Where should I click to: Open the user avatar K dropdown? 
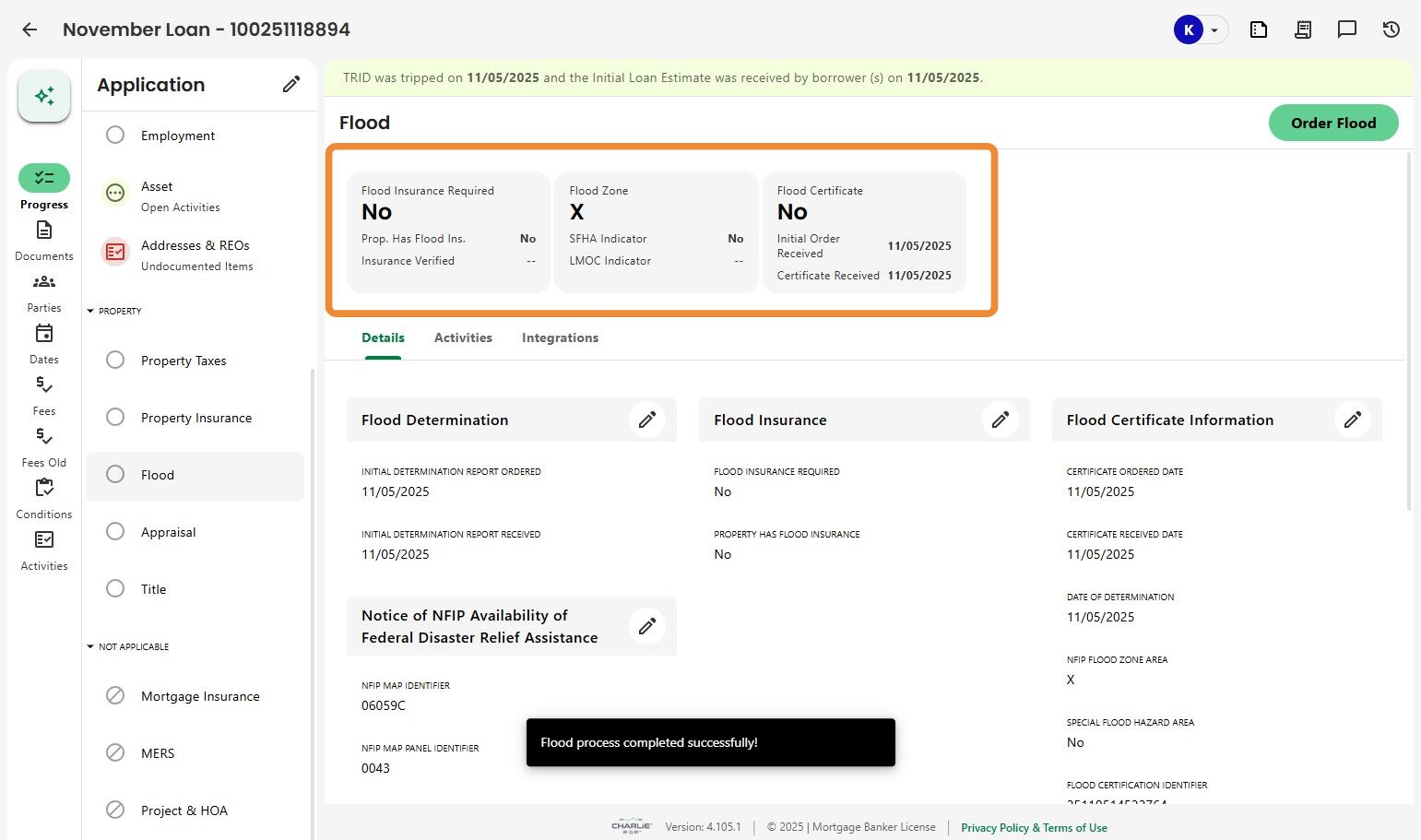point(1200,30)
